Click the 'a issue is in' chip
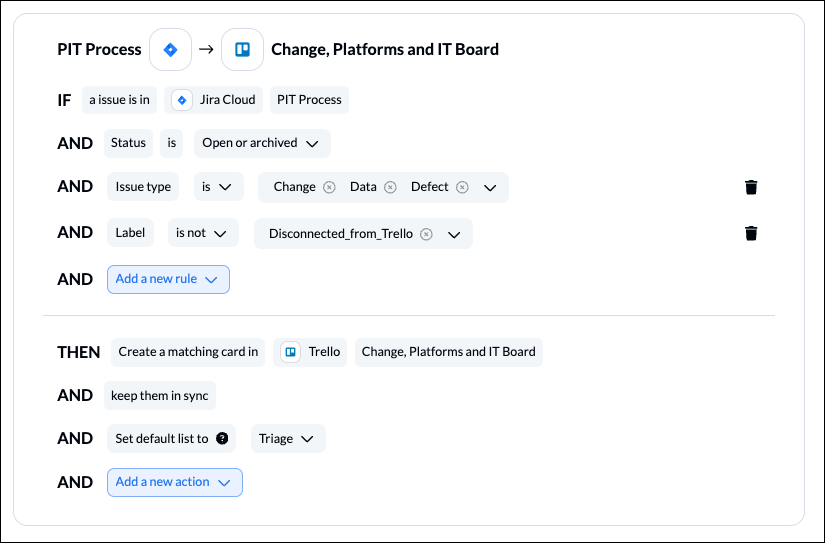The height and width of the screenshot is (543, 825). (119, 100)
